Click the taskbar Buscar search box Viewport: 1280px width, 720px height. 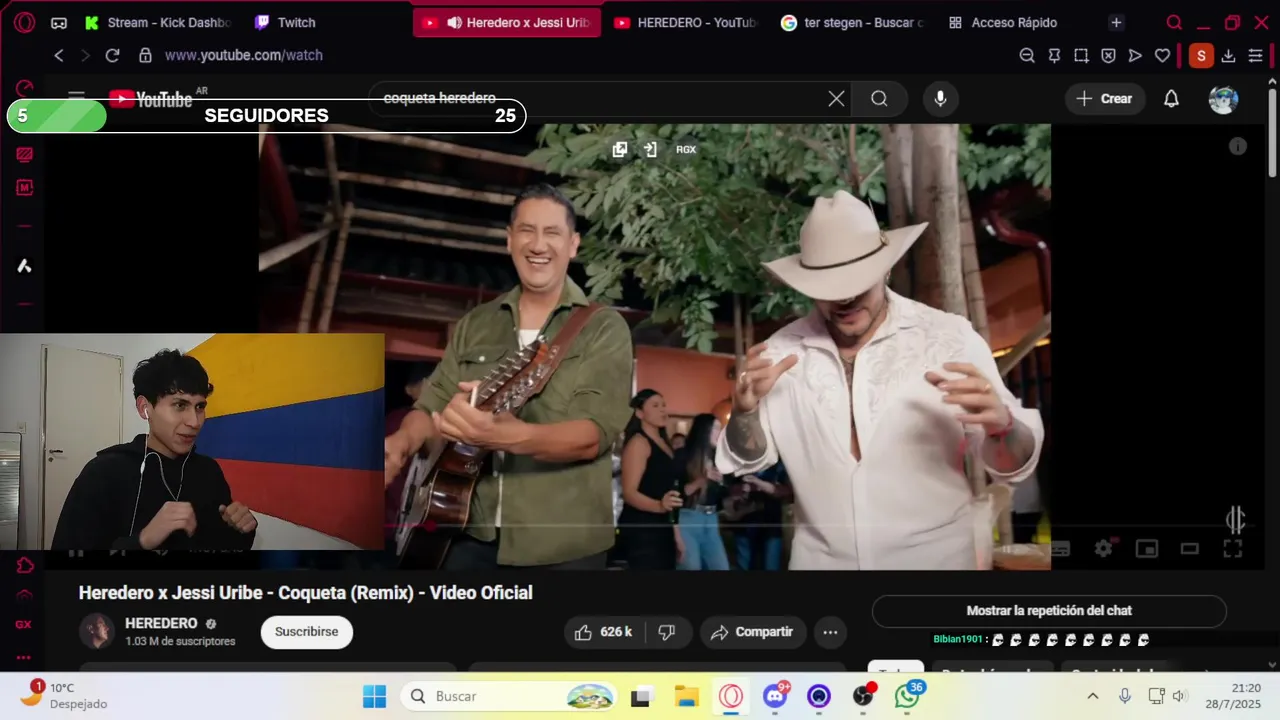[x=510, y=696]
